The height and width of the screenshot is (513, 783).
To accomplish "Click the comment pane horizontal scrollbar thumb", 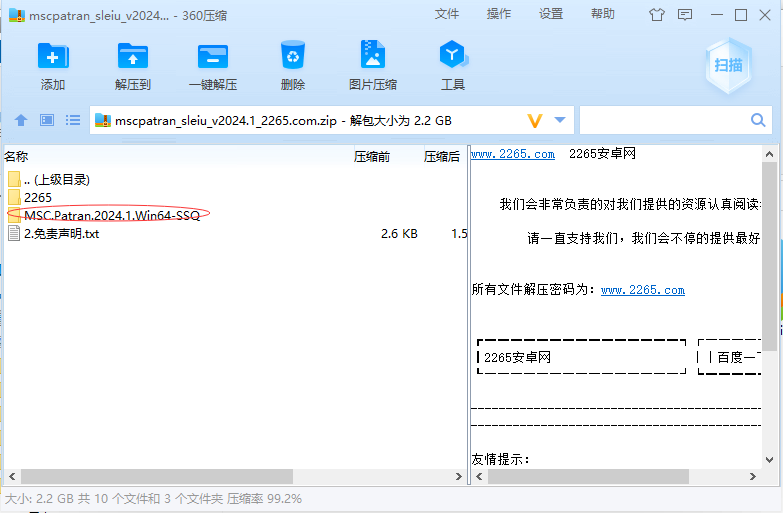I will click(588, 477).
